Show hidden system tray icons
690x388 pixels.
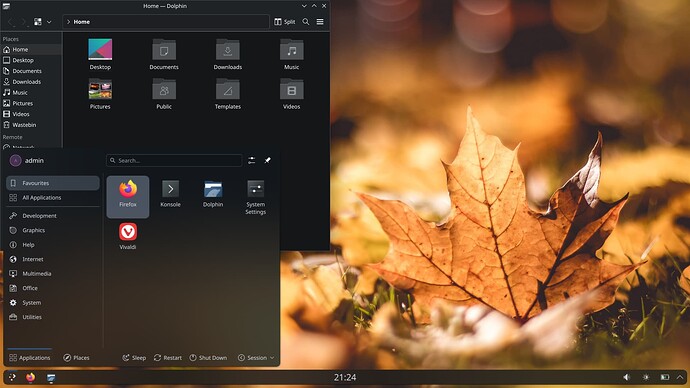pyautogui.click(x=680, y=377)
